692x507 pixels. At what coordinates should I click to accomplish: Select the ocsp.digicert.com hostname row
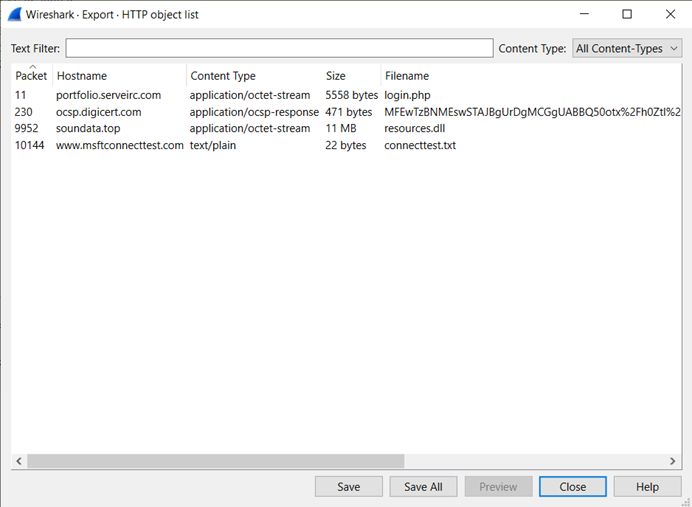(x=98, y=112)
